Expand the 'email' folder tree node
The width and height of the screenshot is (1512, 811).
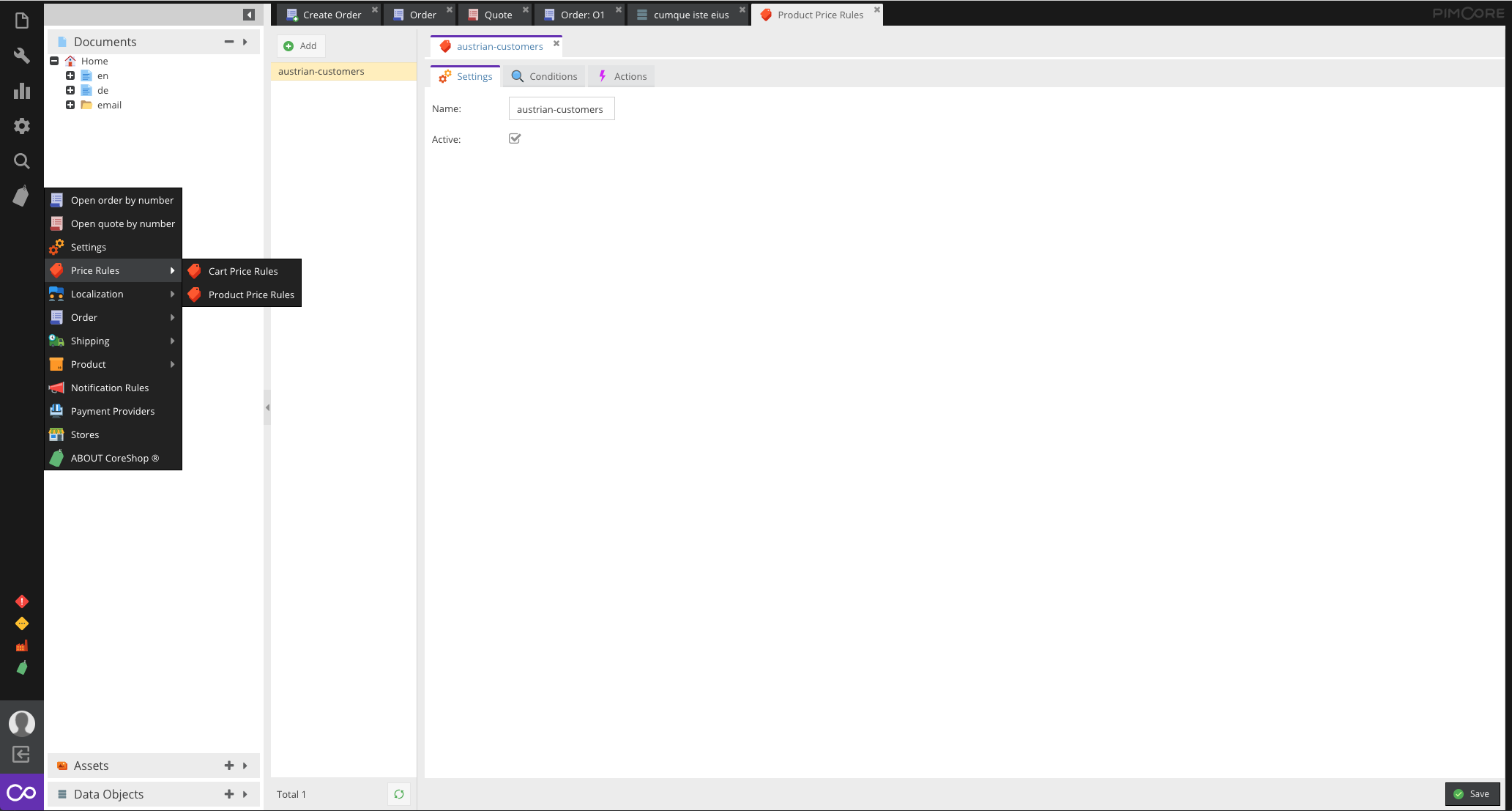coord(70,105)
